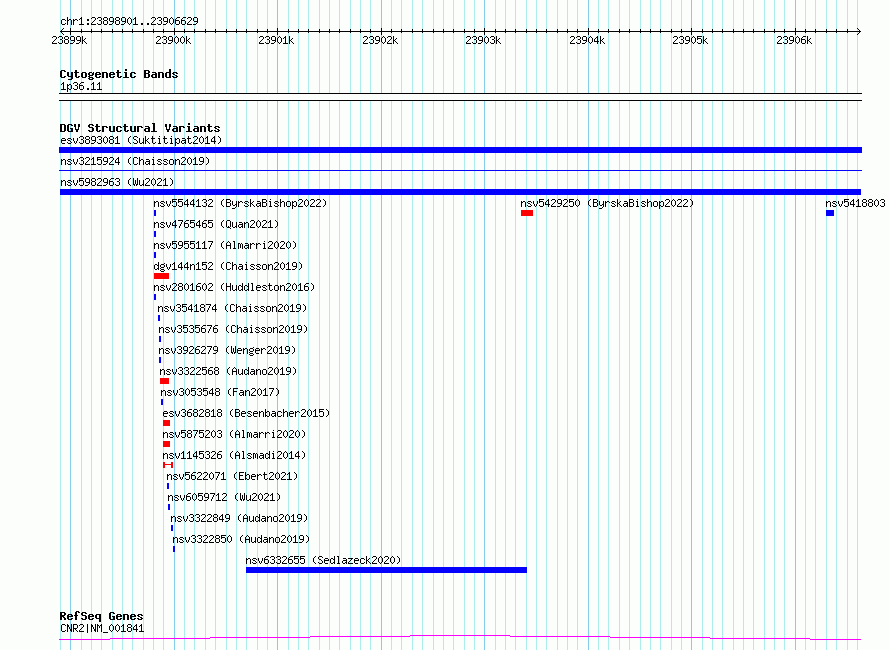Viewport: 890px width, 650px height.
Task: Click the nsv3322568 (Audano2019) label
Action: click(228, 371)
